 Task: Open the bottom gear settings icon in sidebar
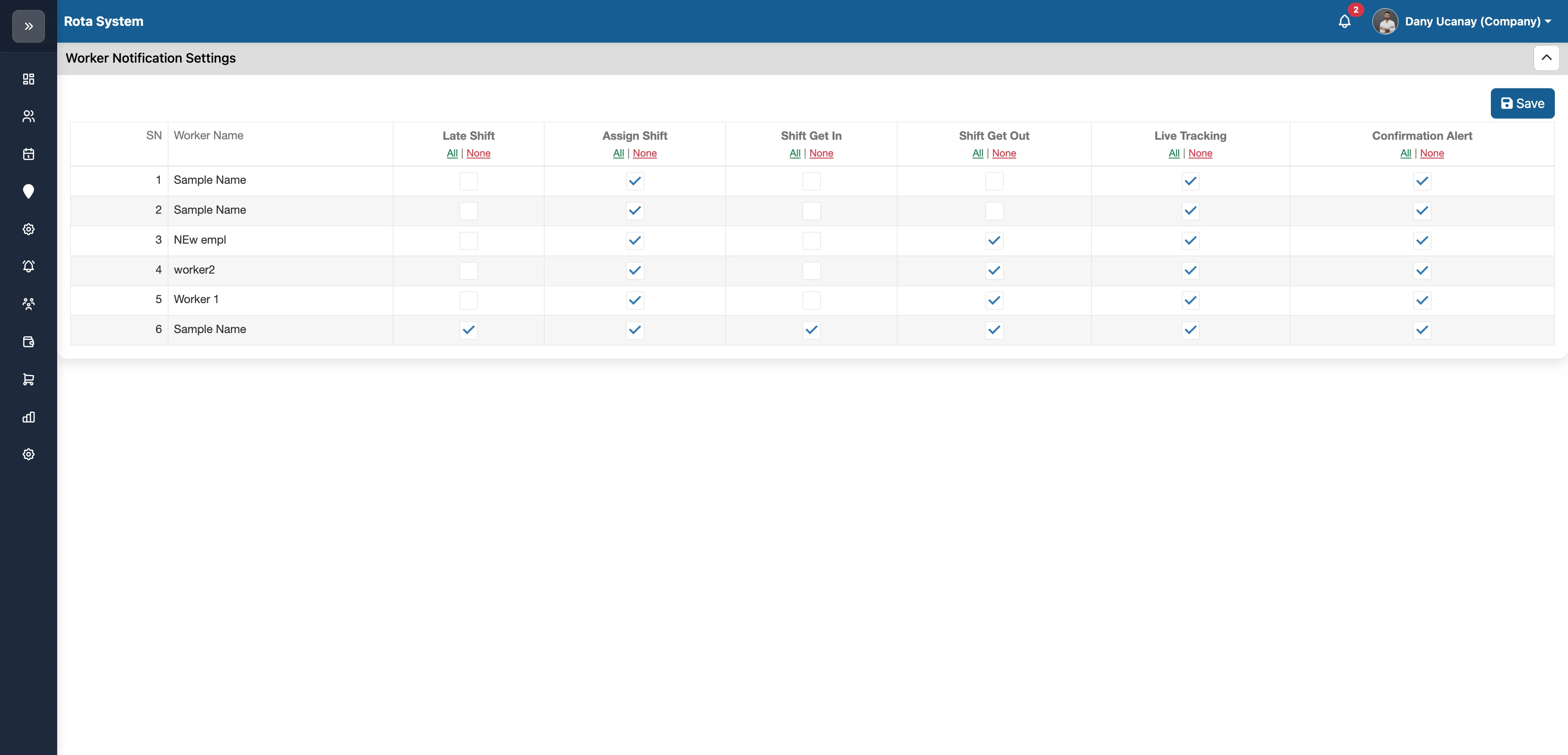tap(28, 454)
